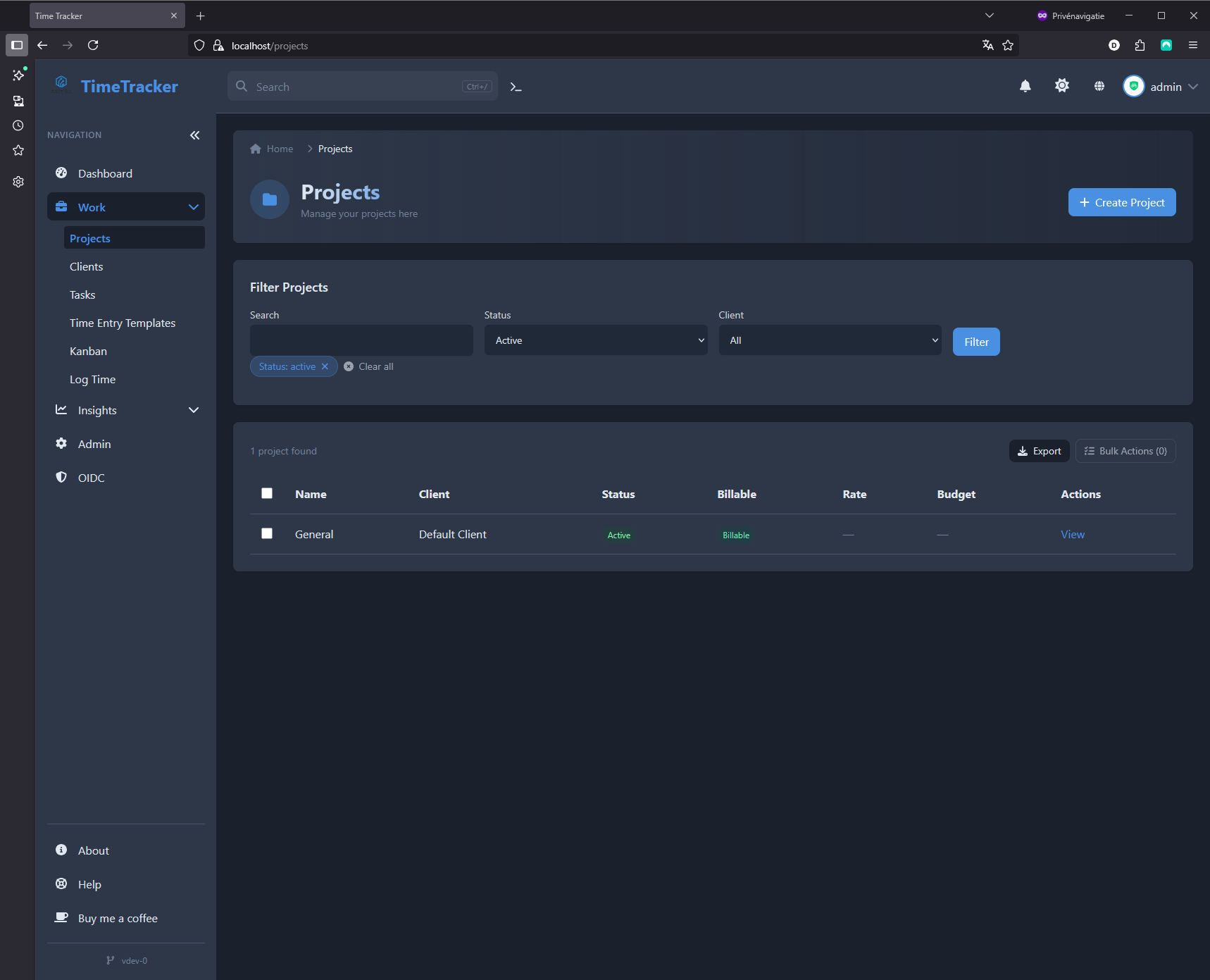Select the General project checkbox

tap(267, 533)
